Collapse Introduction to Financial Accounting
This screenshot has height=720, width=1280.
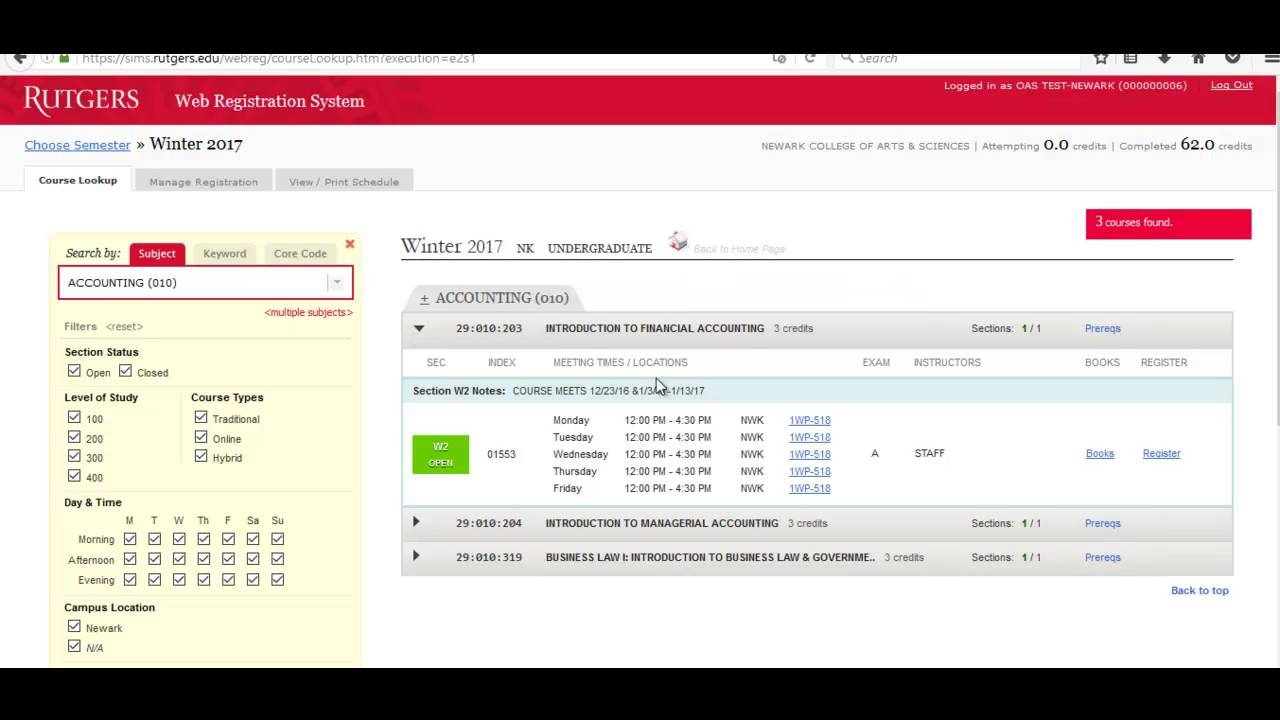click(418, 328)
